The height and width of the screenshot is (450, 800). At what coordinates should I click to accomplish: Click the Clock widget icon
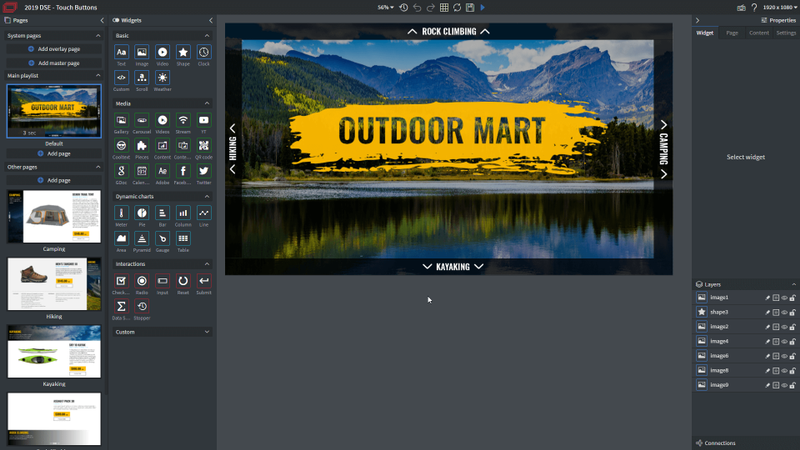pyautogui.click(x=204, y=52)
